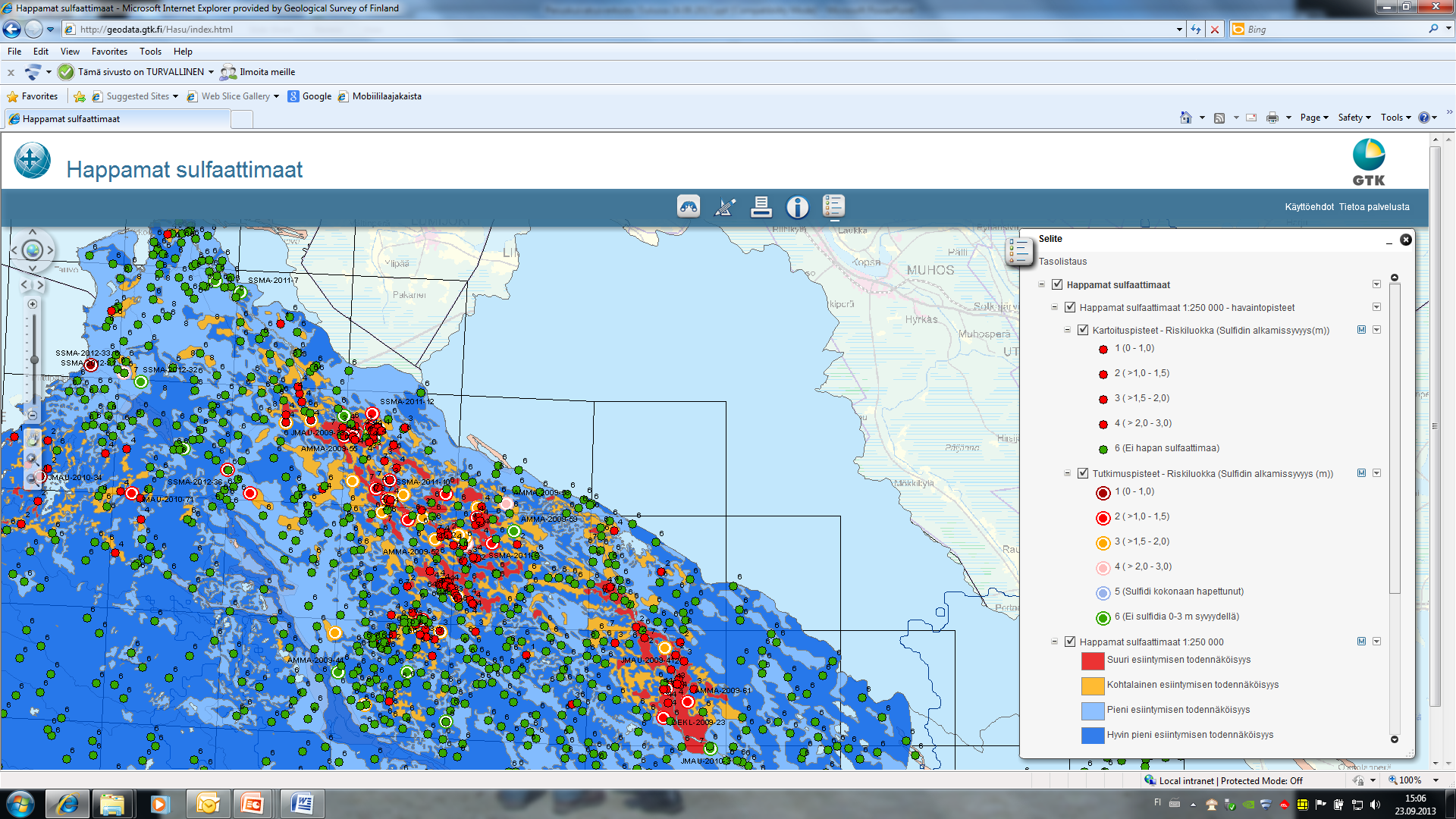Collapse the Kartoituspisteet legend node
1456x819 pixels.
(x=1068, y=330)
